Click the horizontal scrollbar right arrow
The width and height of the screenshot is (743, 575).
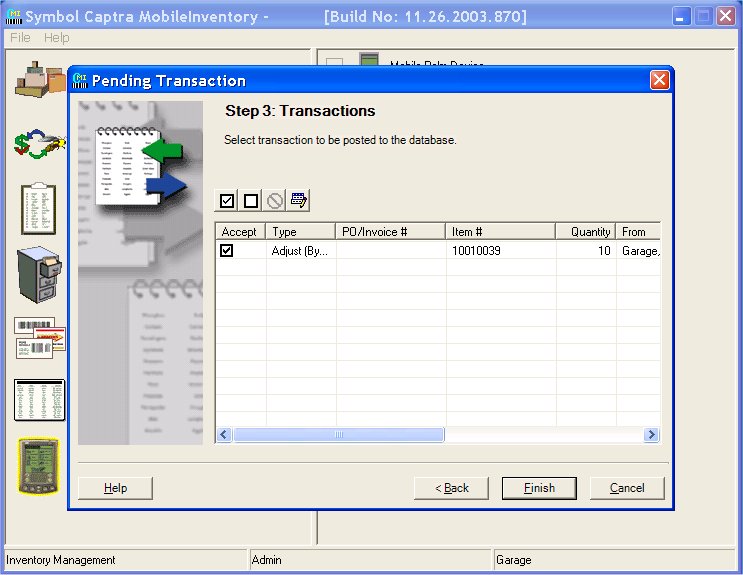(652, 434)
